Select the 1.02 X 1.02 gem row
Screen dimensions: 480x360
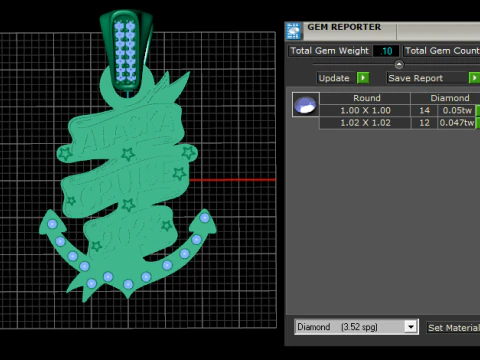coord(399,123)
